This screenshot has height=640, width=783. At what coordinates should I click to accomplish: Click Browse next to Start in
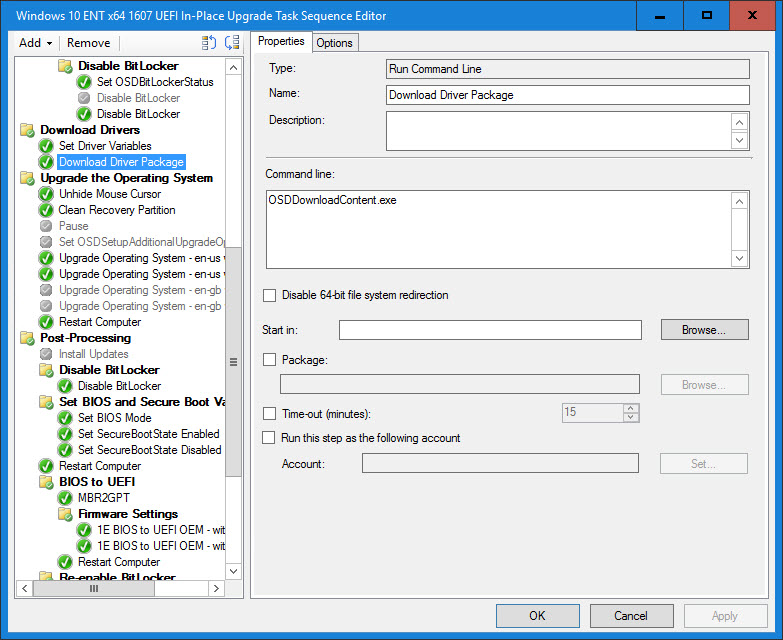[x=704, y=330]
